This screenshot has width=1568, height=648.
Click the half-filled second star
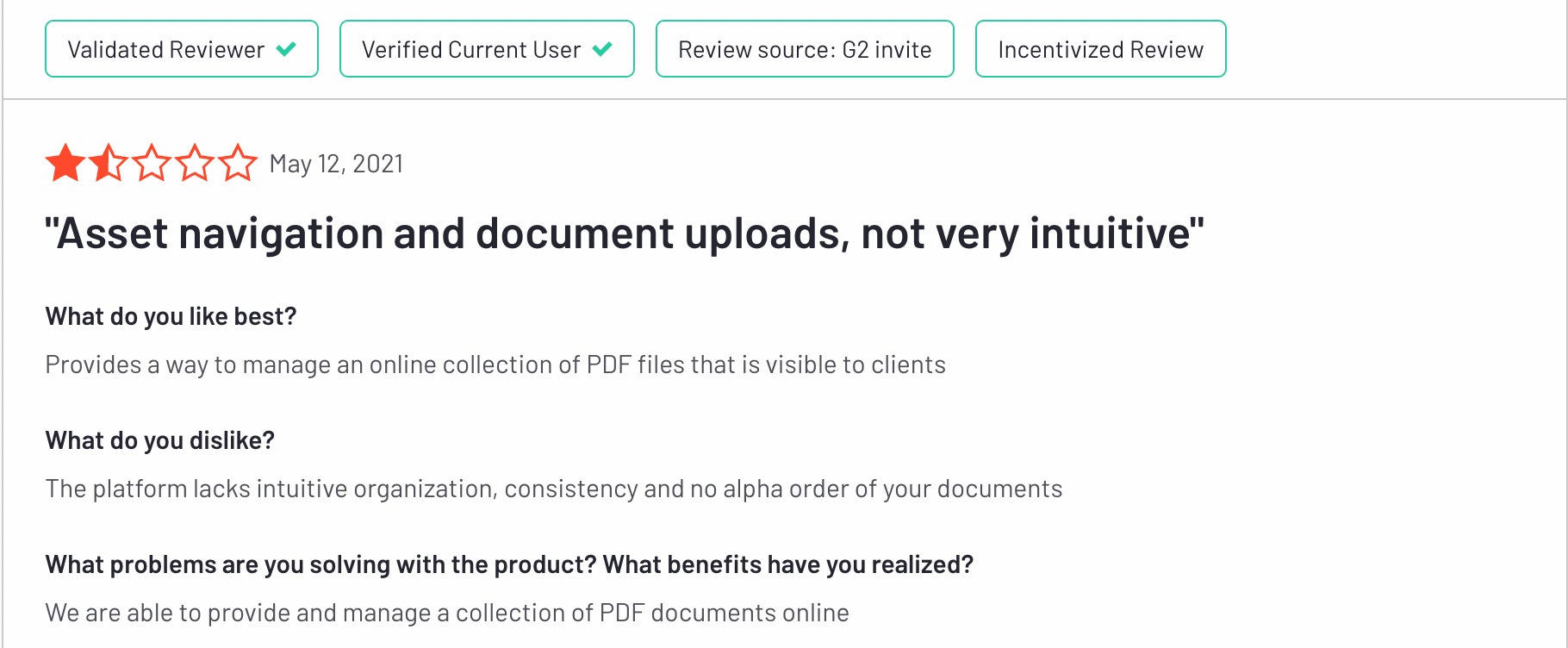109,163
